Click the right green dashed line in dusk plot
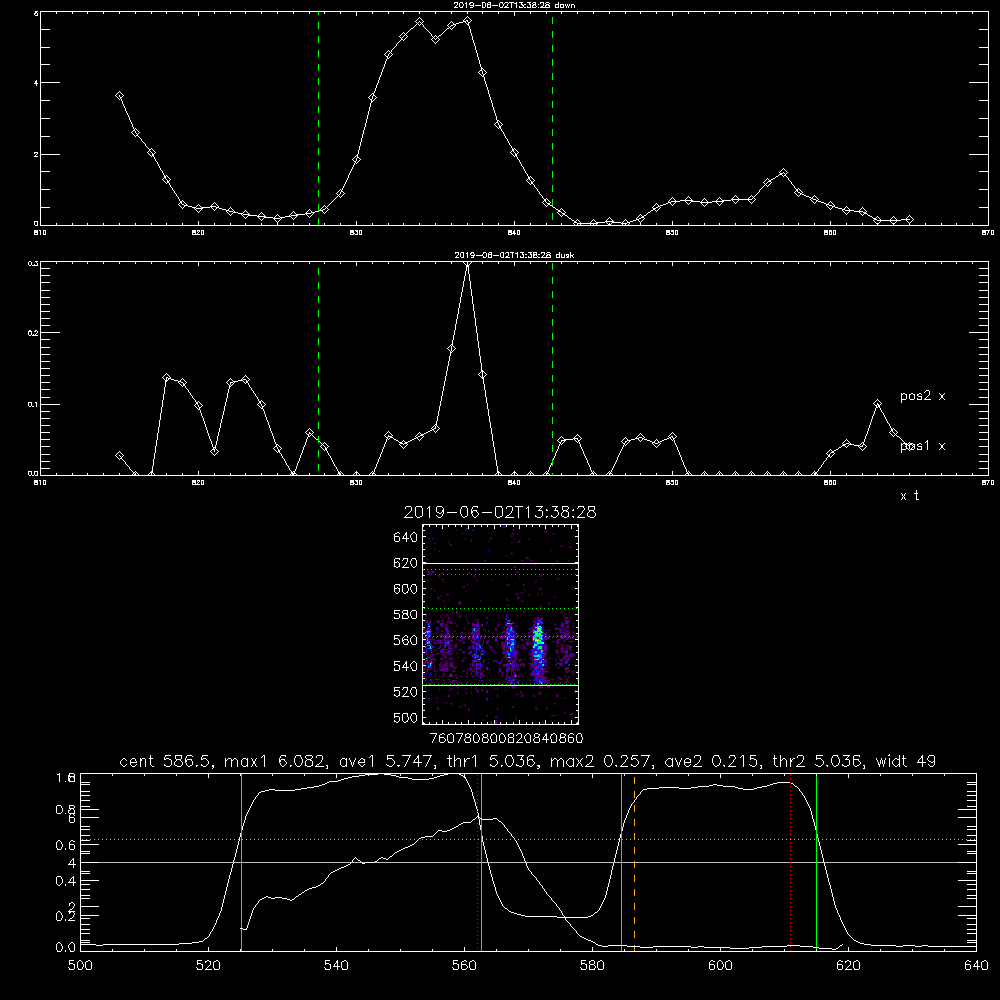Viewport: 1000px width, 1000px height. [x=552, y=369]
